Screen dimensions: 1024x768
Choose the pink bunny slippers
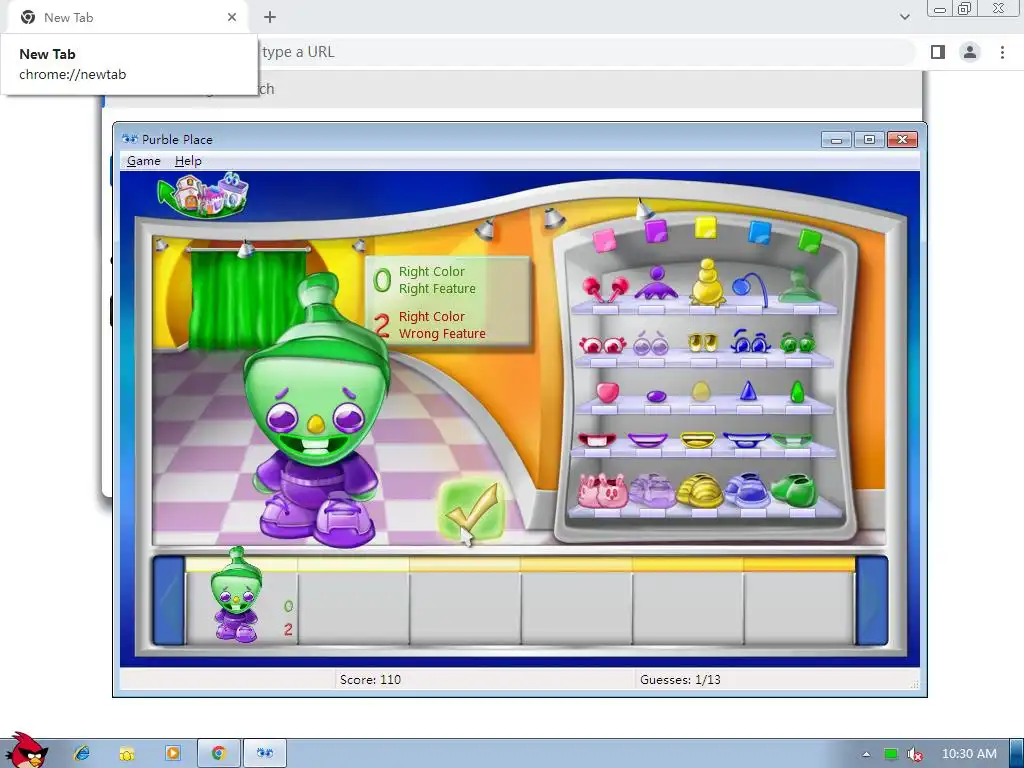pyautogui.click(x=602, y=491)
